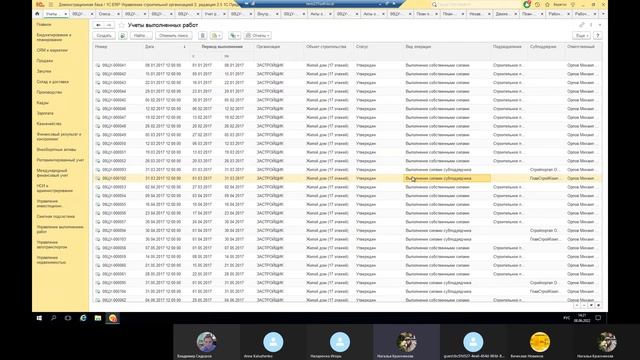Click the copy document icon beside Создать
This screenshot has width=640, height=360.
point(123,36)
